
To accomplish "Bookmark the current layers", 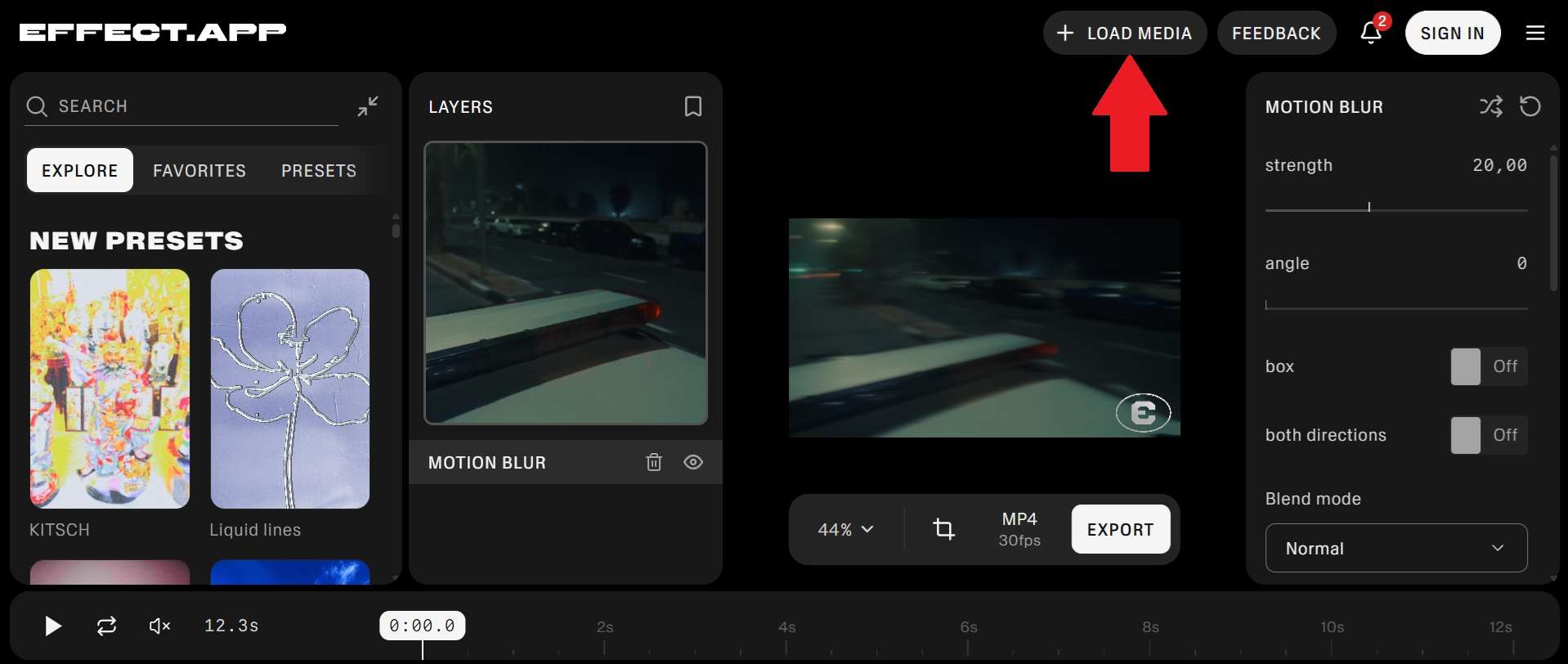I will 693,106.
